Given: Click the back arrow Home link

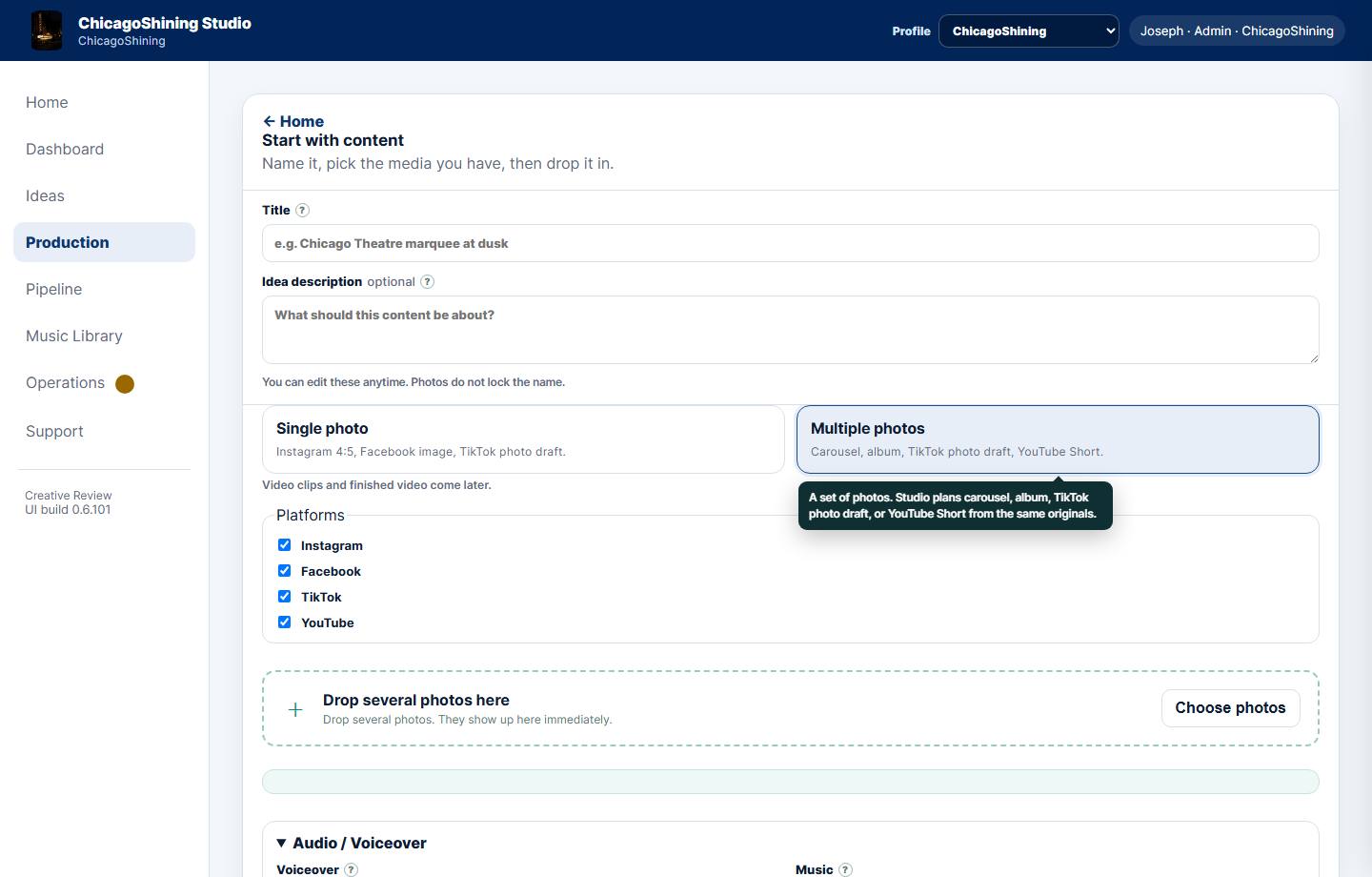Looking at the screenshot, I should (x=293, y=121).
